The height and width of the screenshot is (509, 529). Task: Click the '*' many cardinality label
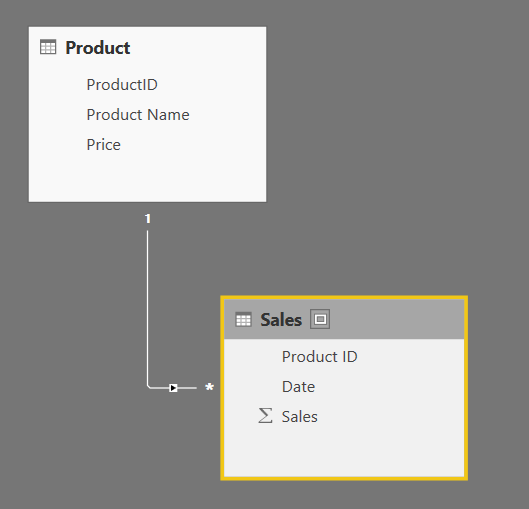click(x=210, y=388)
